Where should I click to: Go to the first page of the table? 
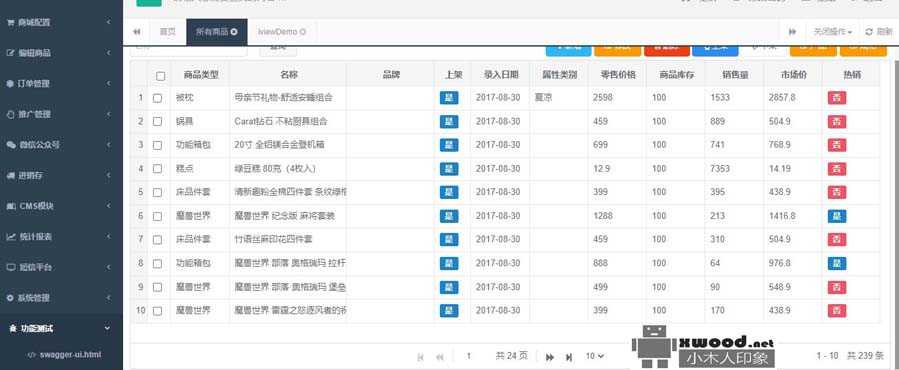[x=420, y=357]
